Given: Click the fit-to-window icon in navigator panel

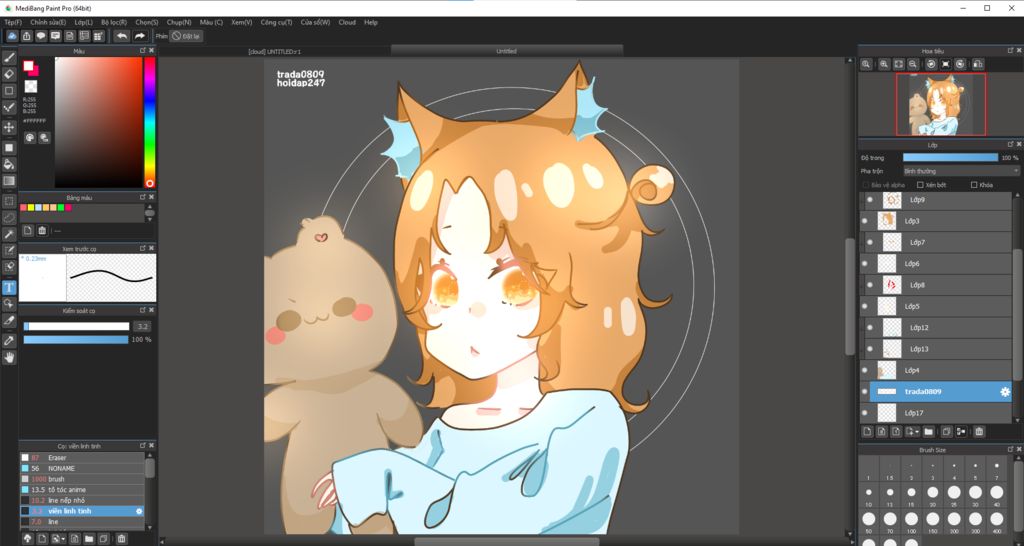Looking at the screenshot, I should point(899,64).
